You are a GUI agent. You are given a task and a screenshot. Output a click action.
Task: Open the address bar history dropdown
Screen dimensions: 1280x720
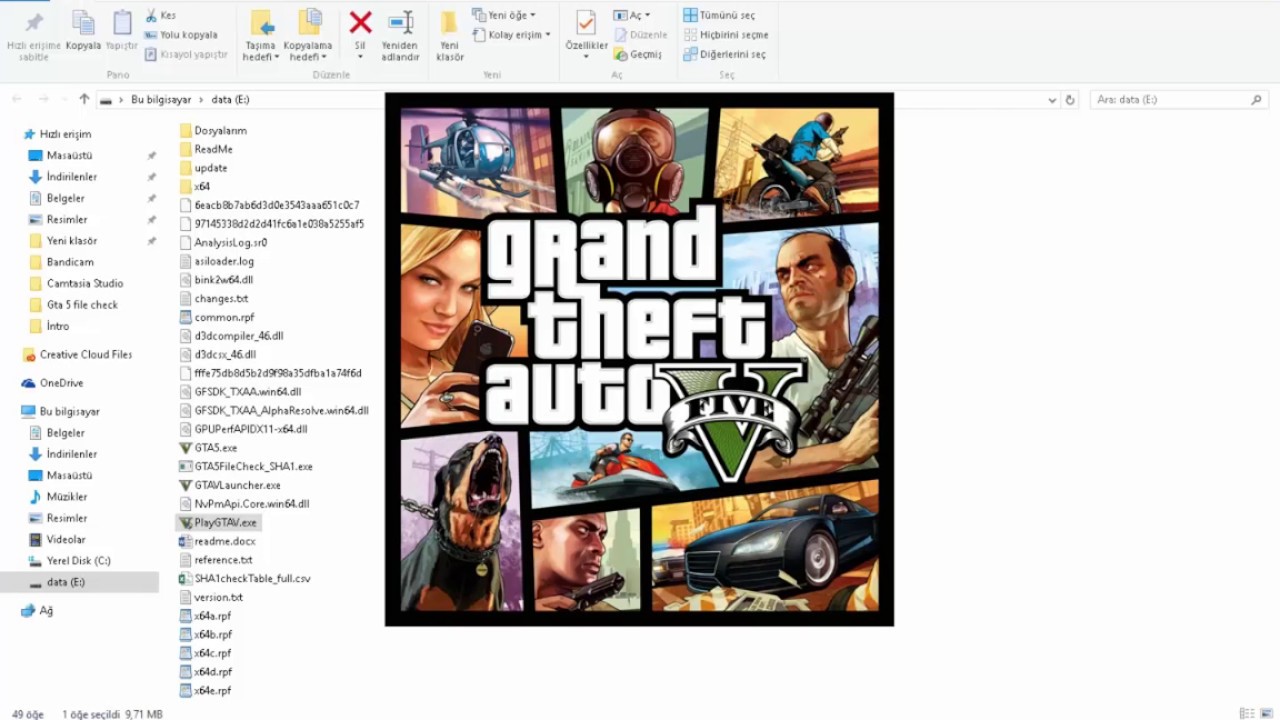point(1052,100)
